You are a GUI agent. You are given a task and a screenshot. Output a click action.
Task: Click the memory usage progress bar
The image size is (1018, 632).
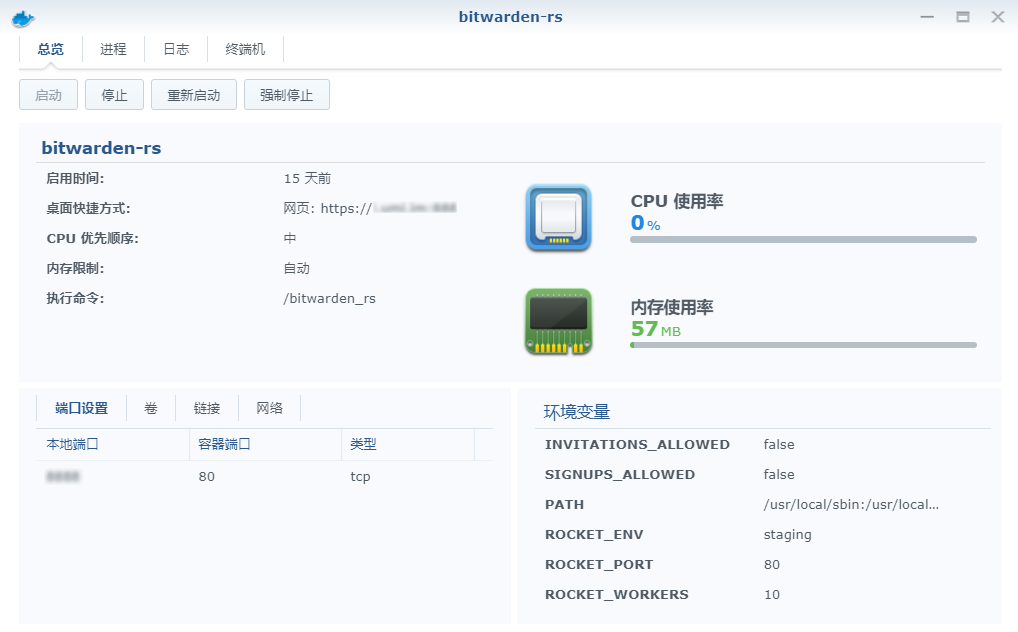click(803, 345)
